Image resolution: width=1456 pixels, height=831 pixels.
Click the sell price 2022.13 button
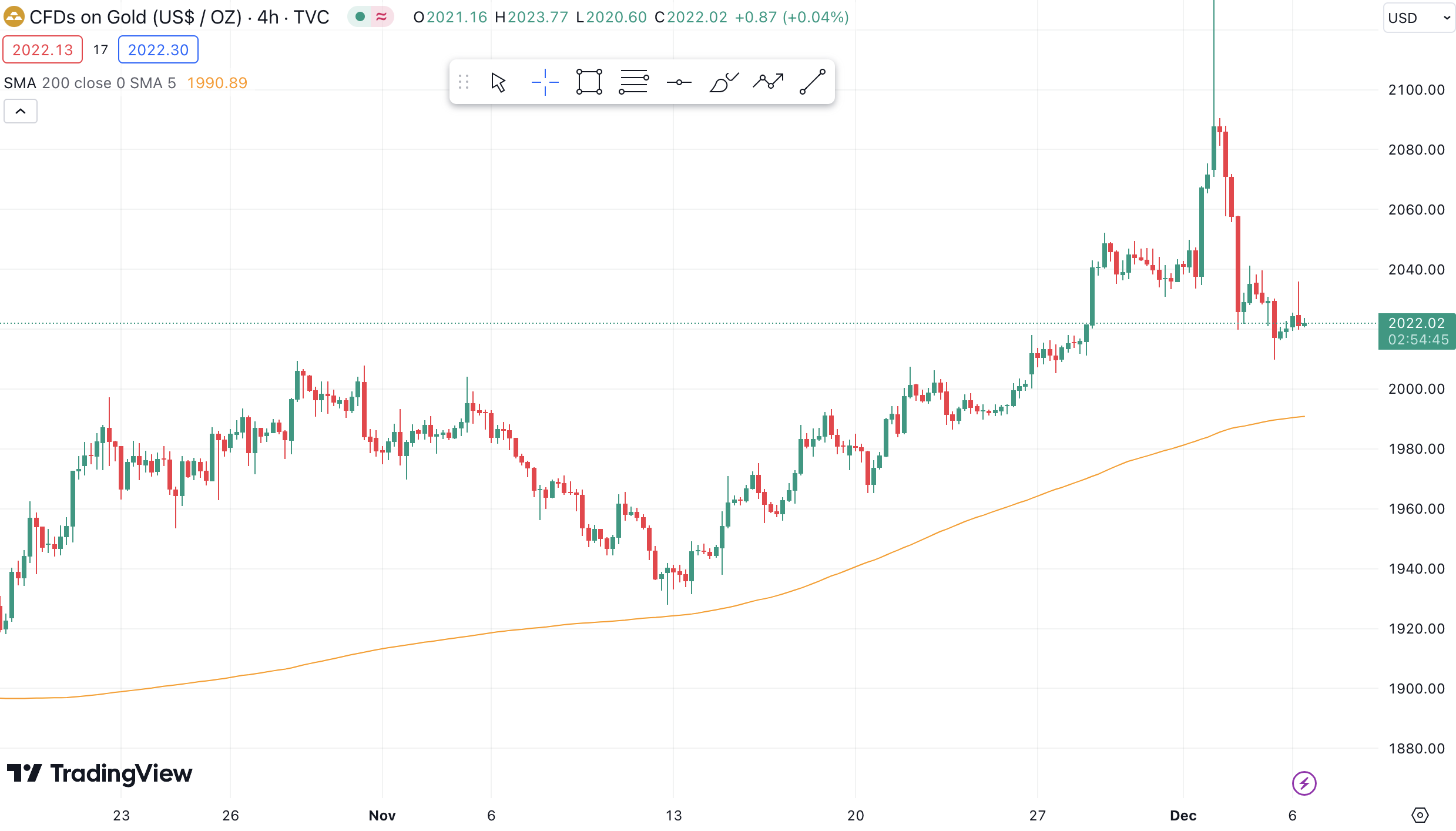tap(43, 50)
